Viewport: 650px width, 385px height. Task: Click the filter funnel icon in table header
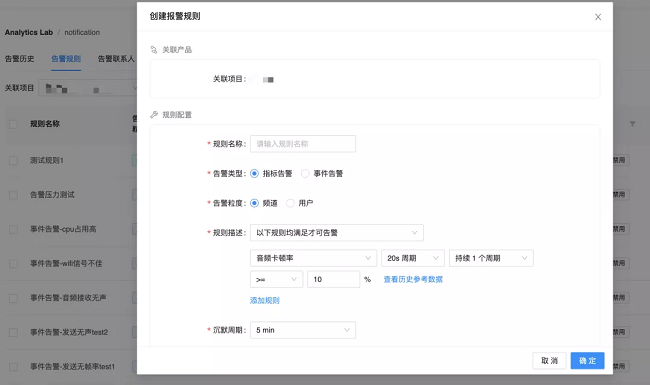click(x=632, y=123)
